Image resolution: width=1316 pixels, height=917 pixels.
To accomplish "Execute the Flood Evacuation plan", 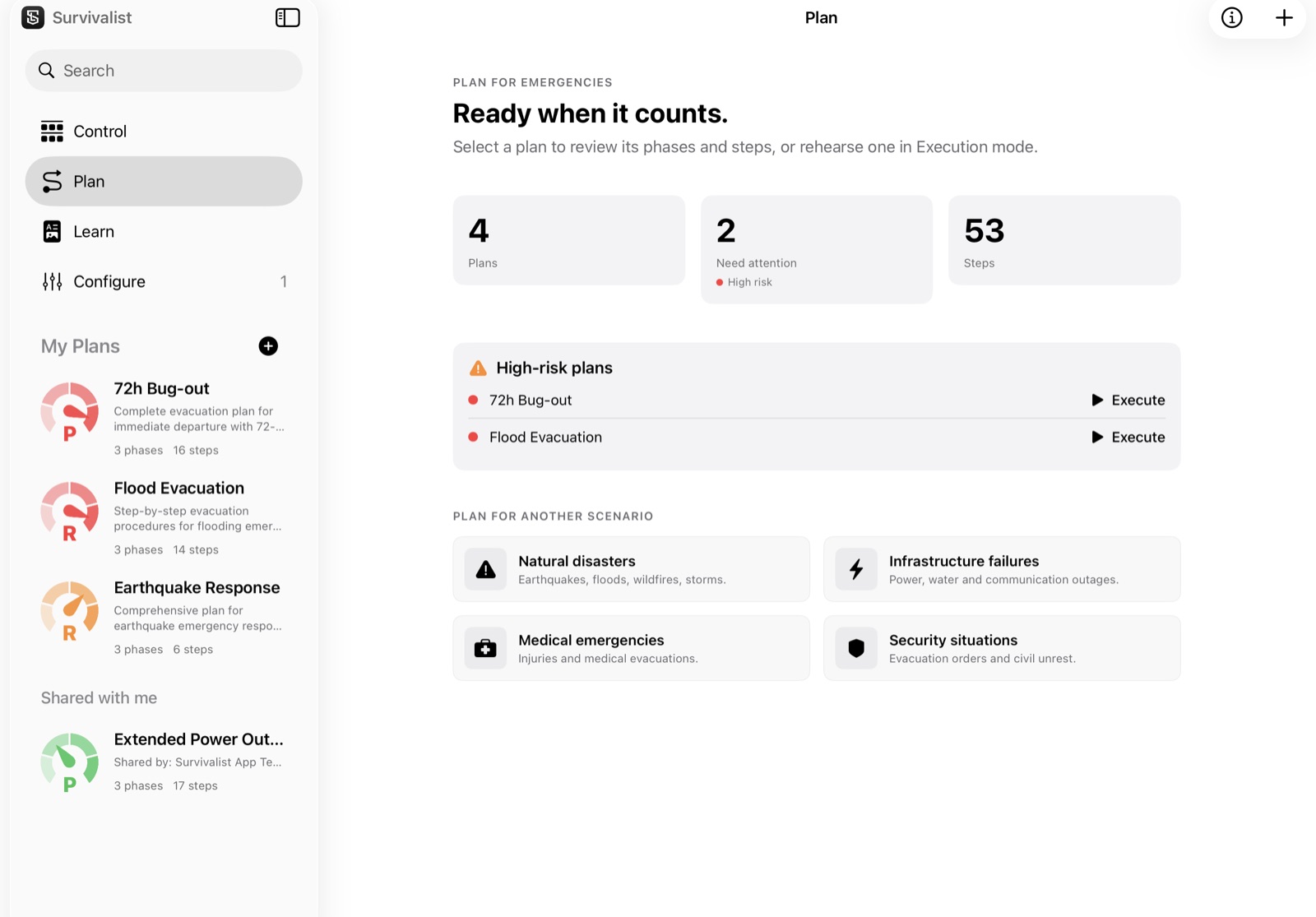I will pos(1128,438).
